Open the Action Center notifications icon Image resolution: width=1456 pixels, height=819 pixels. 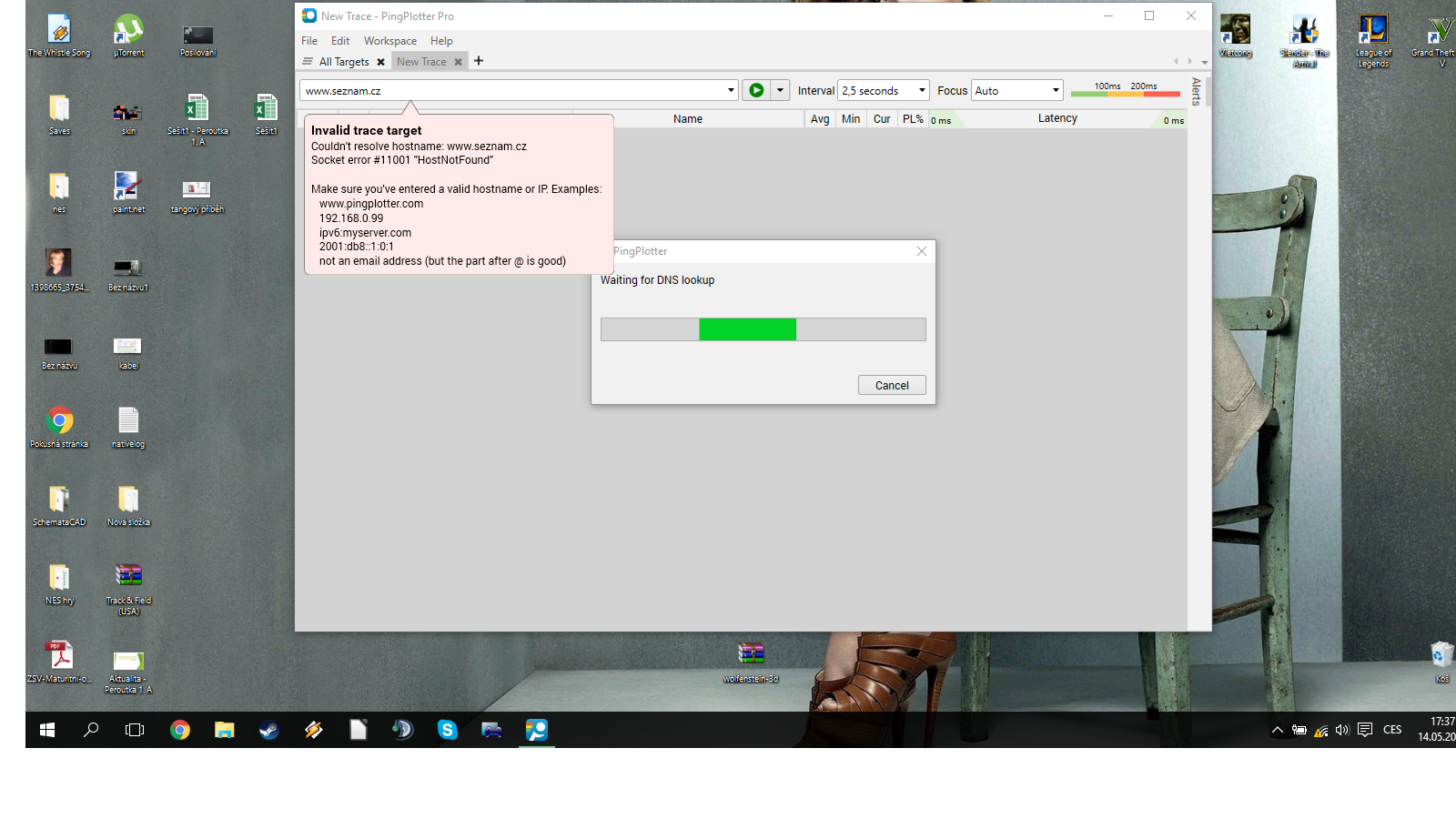tap(1365, 730)
